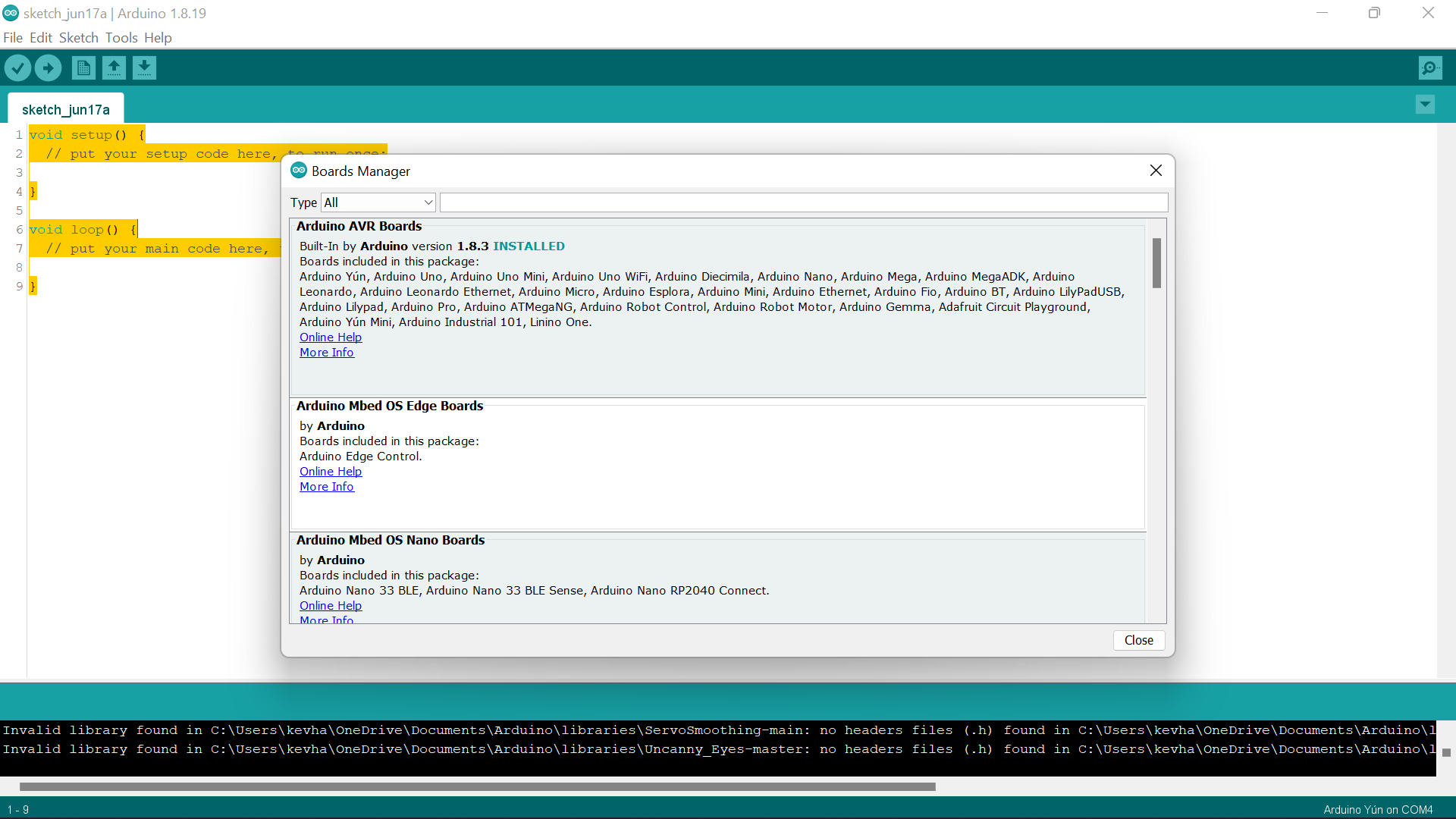Open the File menu
Image resolution: width=1456 pixels, height=819 pixels.
pyautogui.click(x=13, y=38)
